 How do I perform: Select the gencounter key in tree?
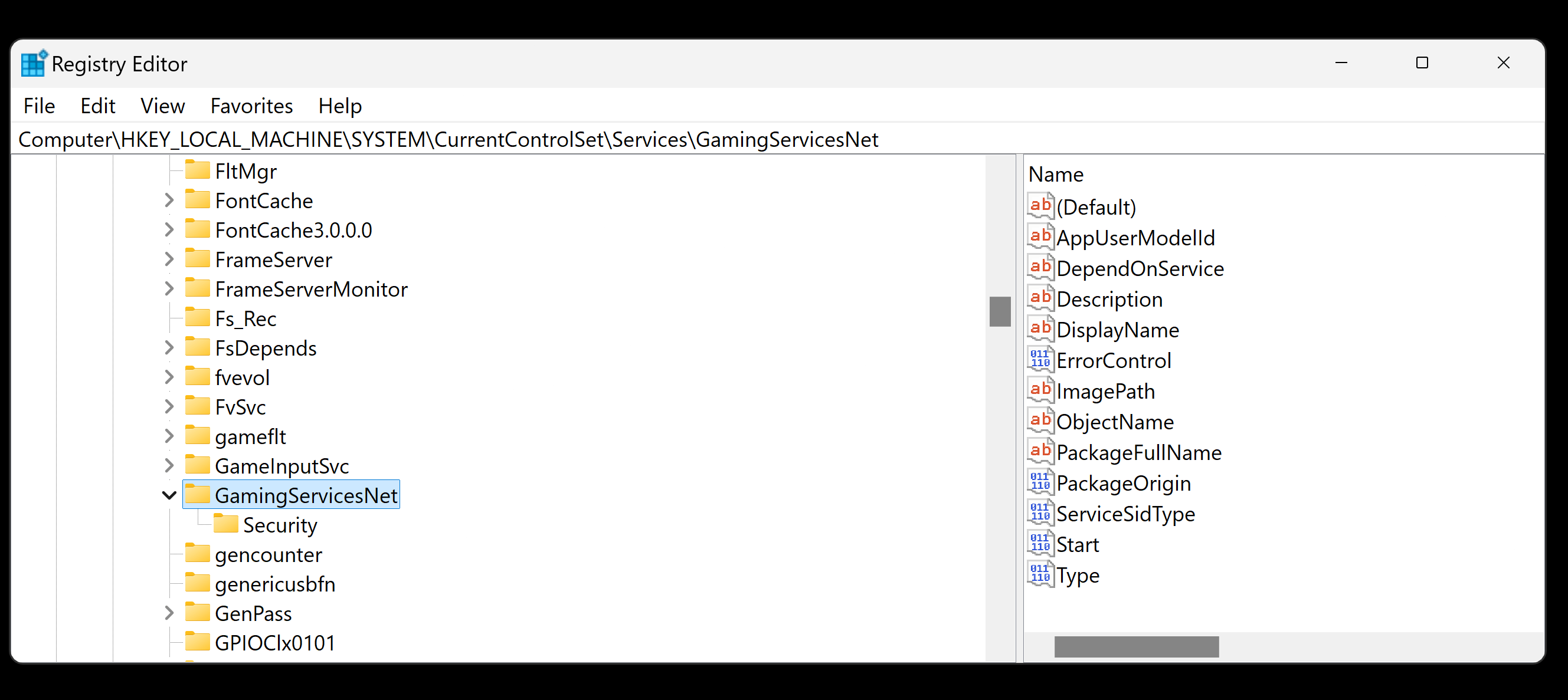point(268,554)
